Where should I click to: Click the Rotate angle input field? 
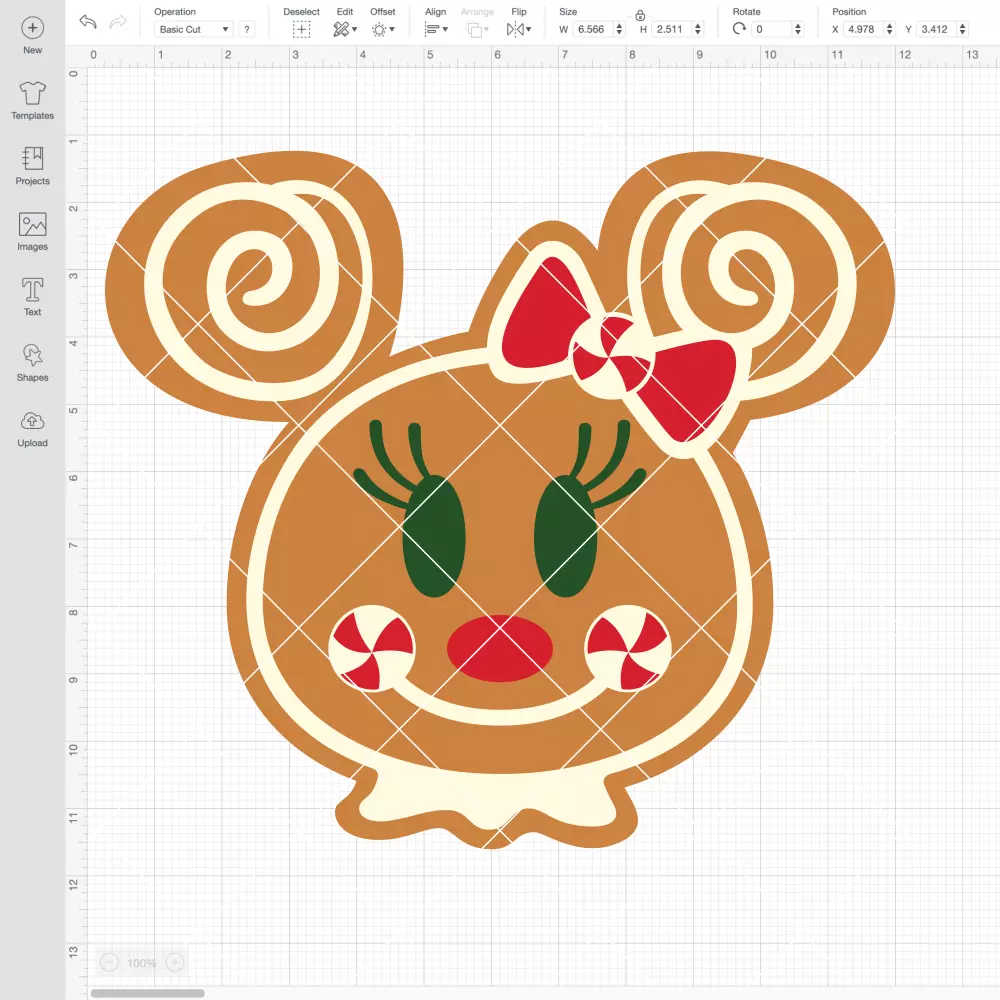(x=772, y=29)
